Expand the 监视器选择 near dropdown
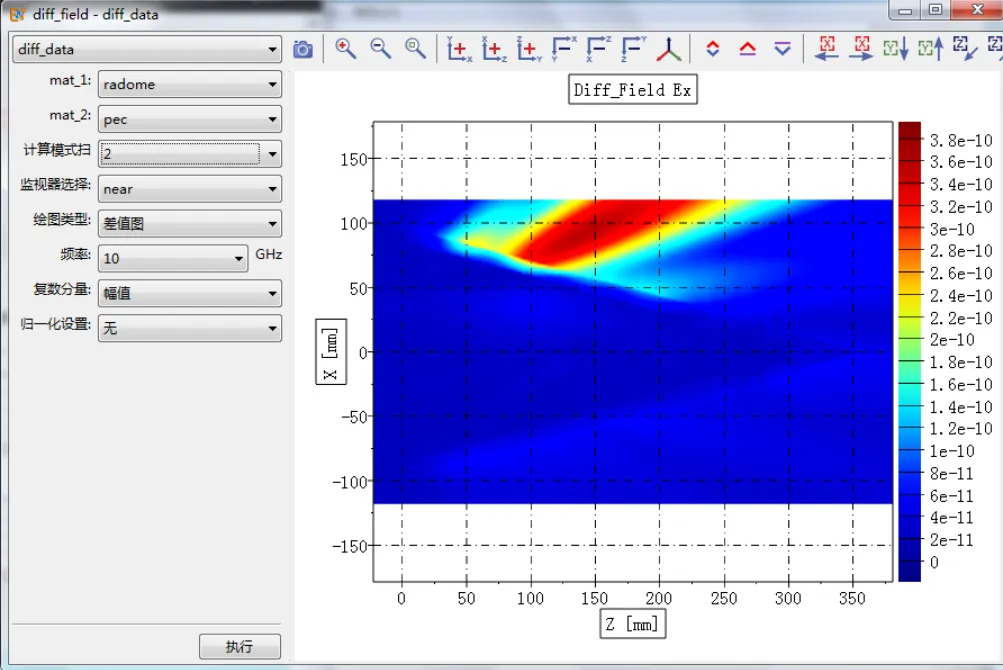 click(x=189, y=189)
